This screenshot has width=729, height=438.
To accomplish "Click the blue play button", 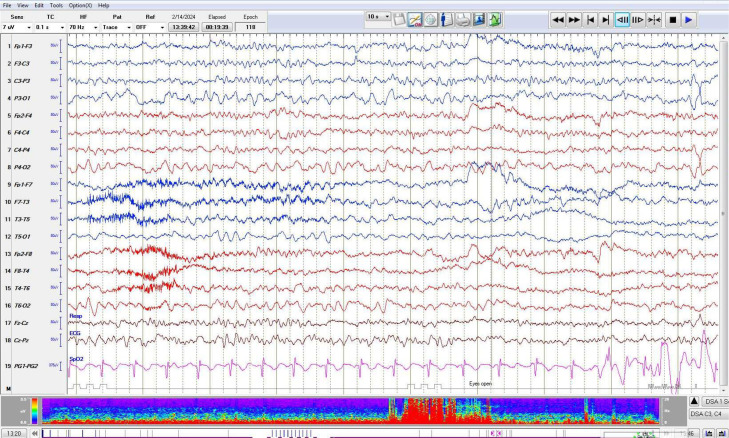I will pyautogui.click(x=689, y=20).
